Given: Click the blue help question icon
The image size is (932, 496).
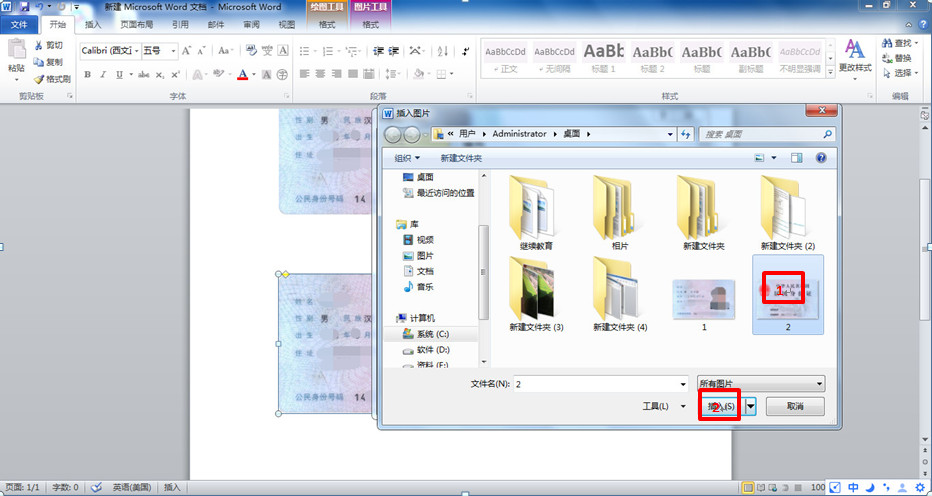Looking at the screenshot, I should 821,158.
